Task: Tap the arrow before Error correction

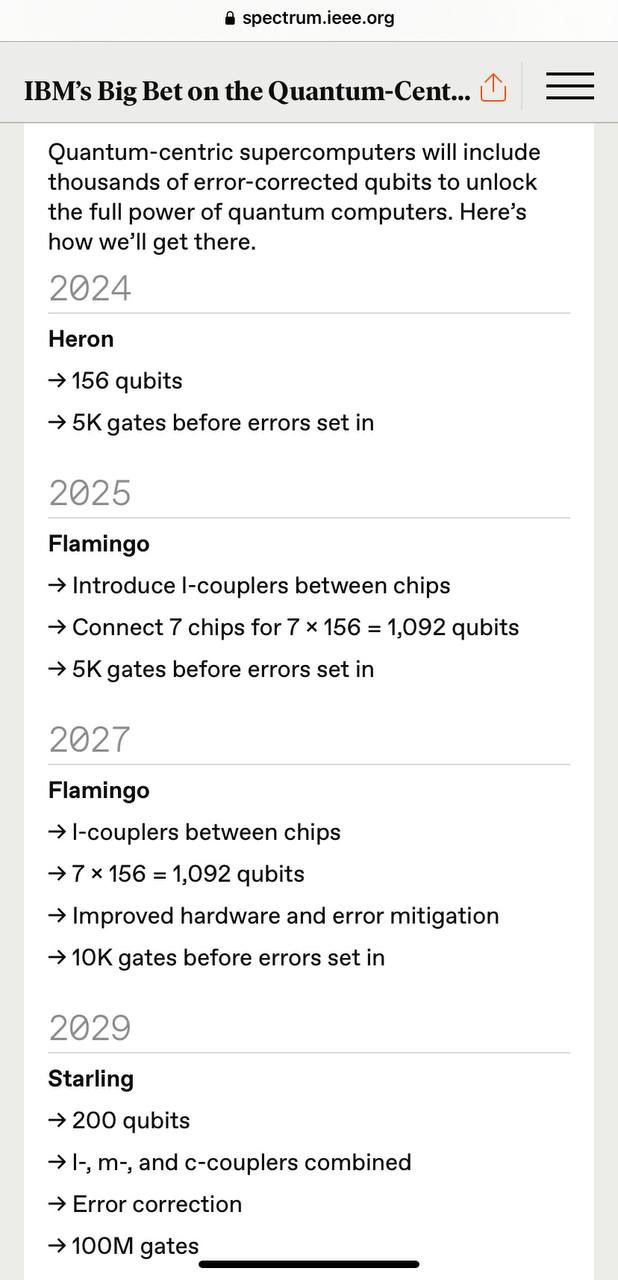Action: pyautogui.click(x=57, y=1205)
